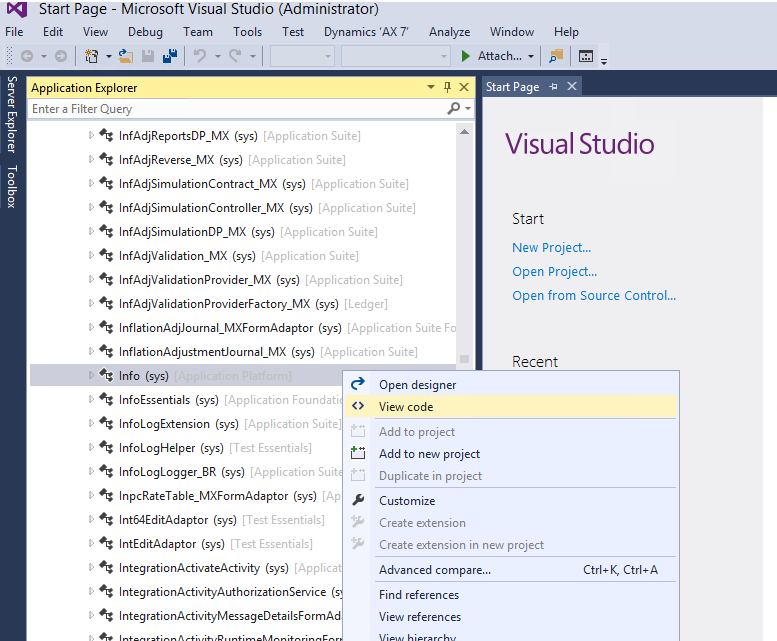Select View code in the context menu

tap(406, 407)
